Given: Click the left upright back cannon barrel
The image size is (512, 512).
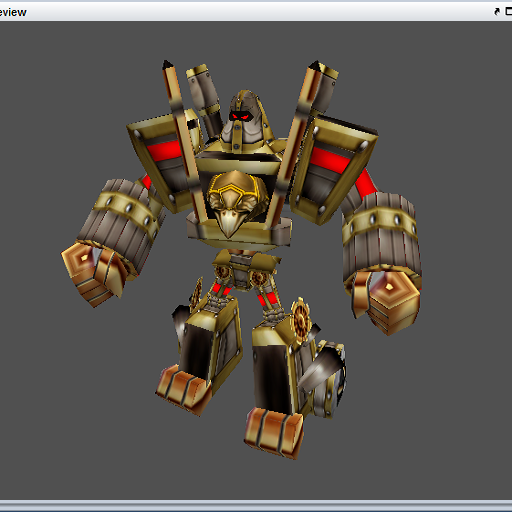Looking at the screenshot, I should click(x=204, y=100).
